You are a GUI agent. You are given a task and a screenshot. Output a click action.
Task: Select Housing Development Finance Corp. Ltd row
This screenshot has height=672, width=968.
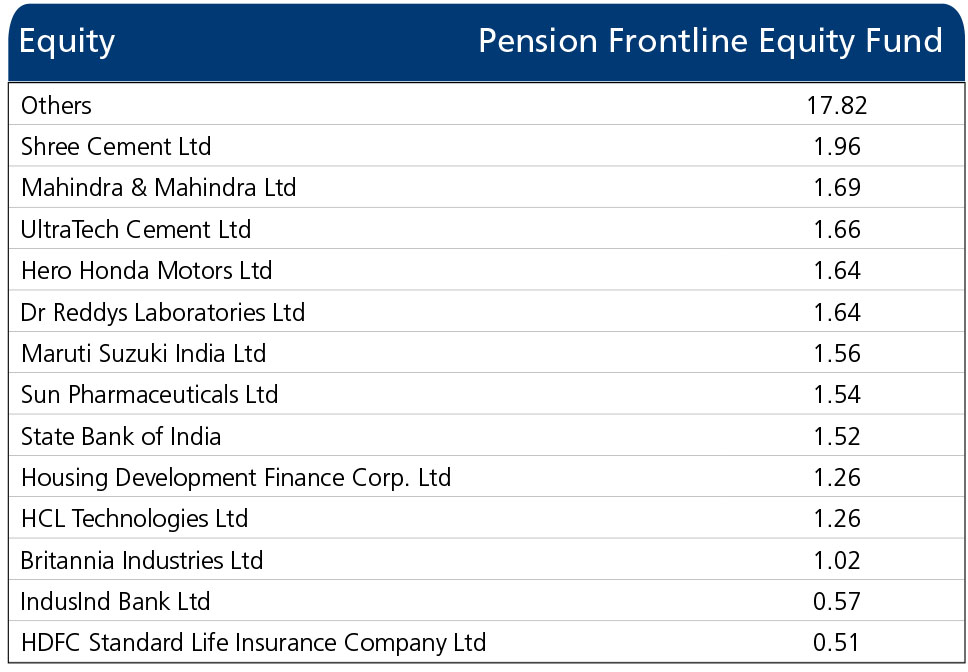click(486, 477)
